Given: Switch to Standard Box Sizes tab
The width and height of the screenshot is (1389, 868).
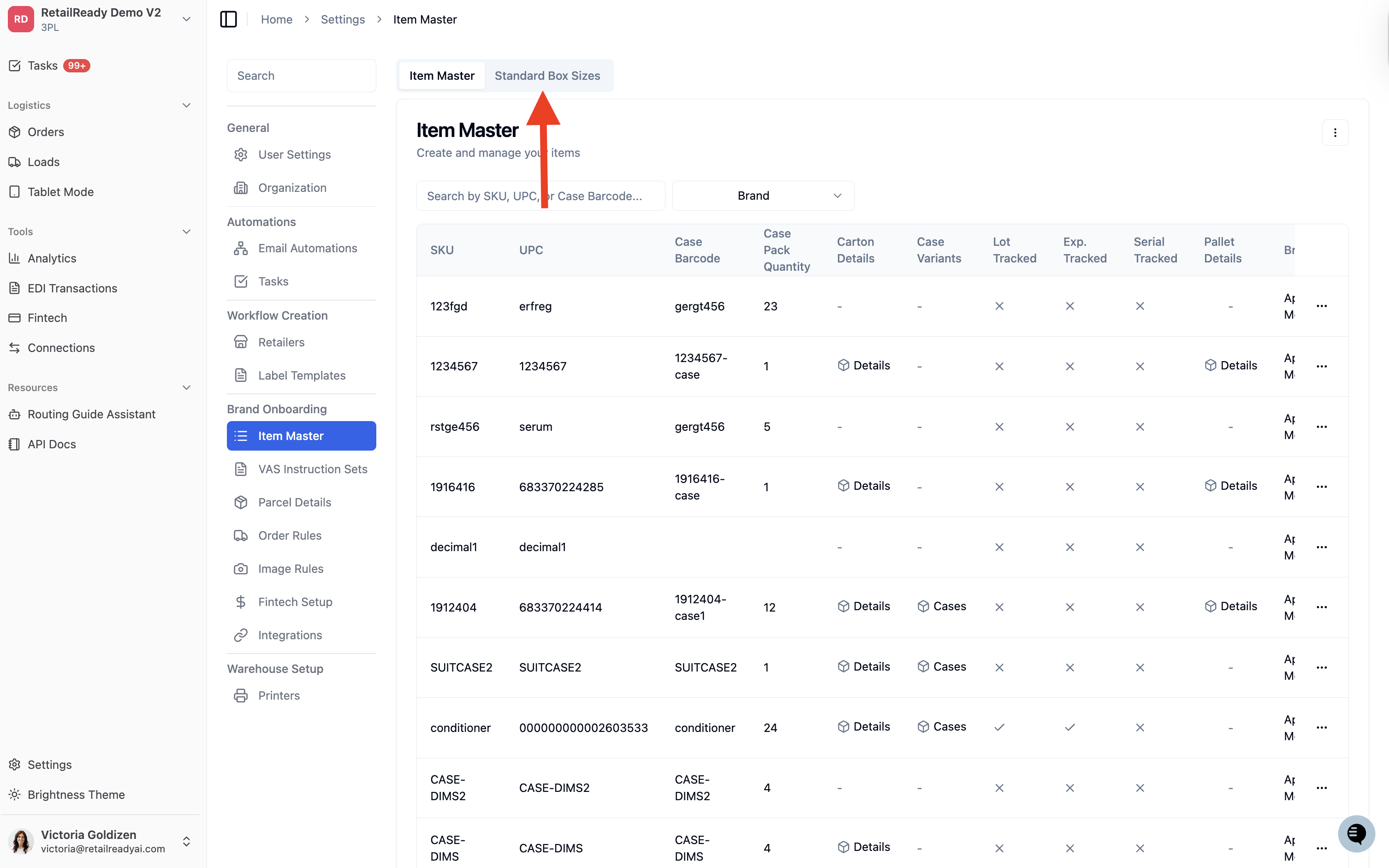Looking at the screenshot, I should pyautogui.click(x=547, y=76).
